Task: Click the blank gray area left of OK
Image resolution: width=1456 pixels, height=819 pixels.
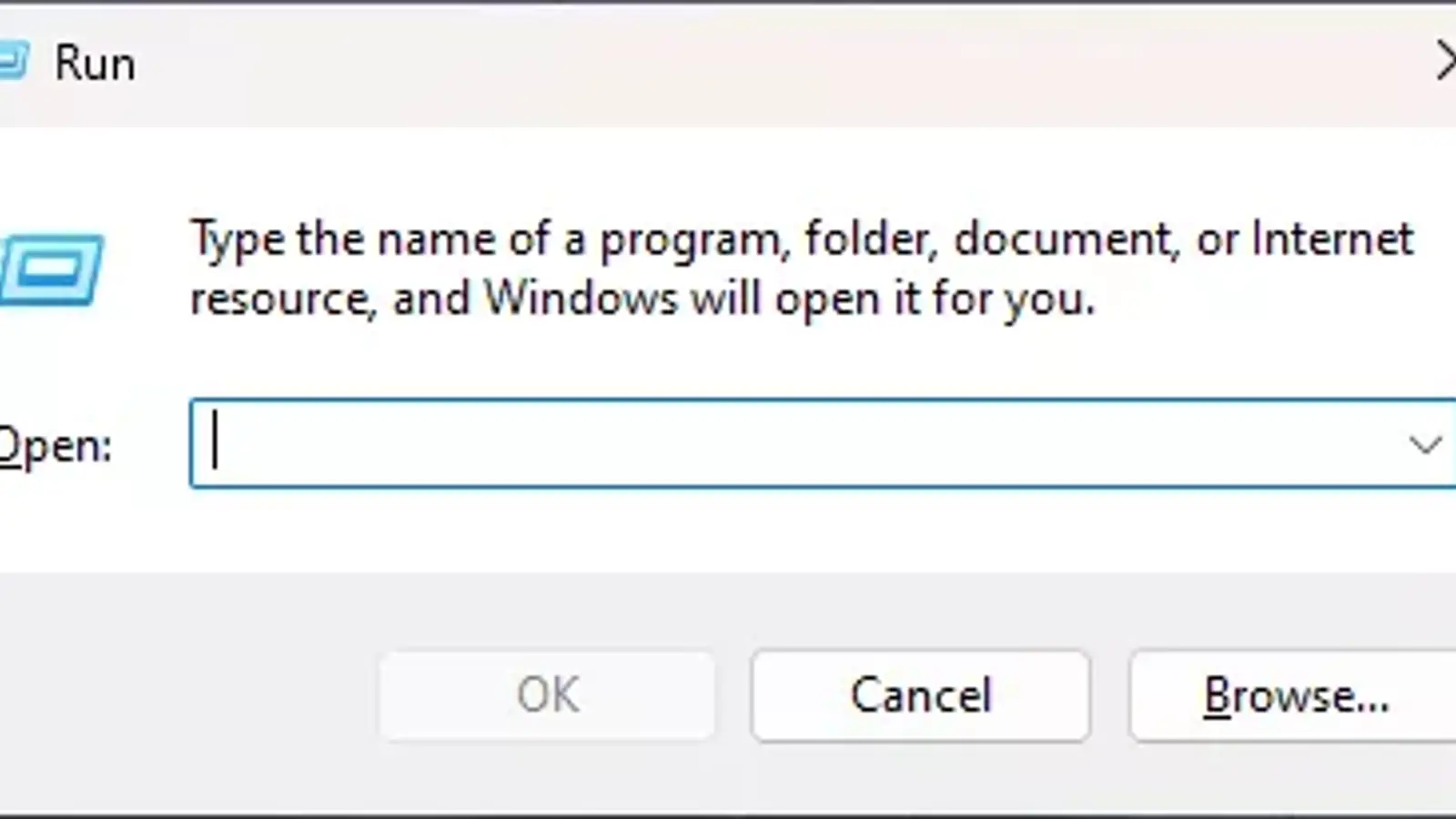Action: [x=182, y=696]
